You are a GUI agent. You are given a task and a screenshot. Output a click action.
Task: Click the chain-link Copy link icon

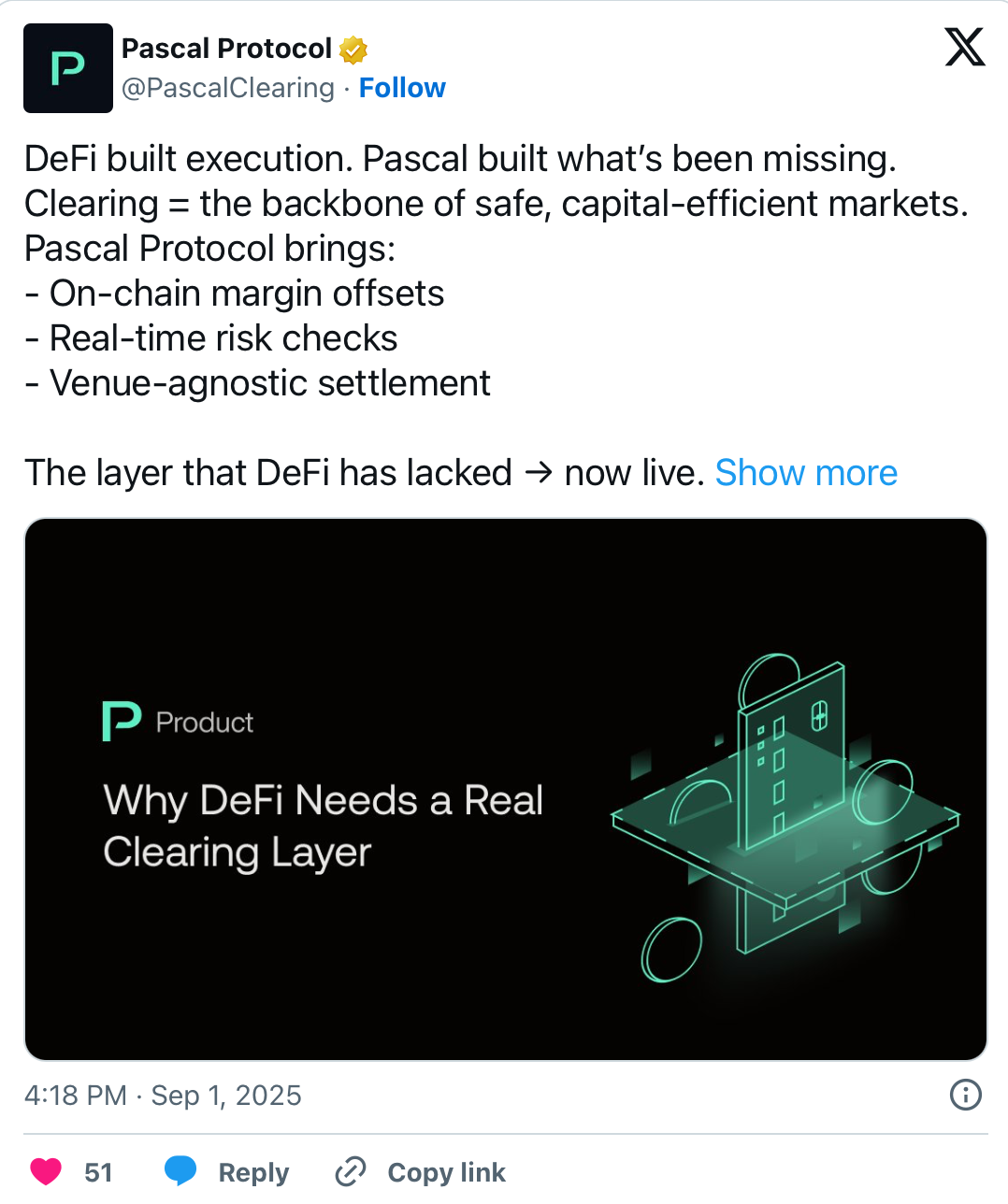coord(350,1170)
